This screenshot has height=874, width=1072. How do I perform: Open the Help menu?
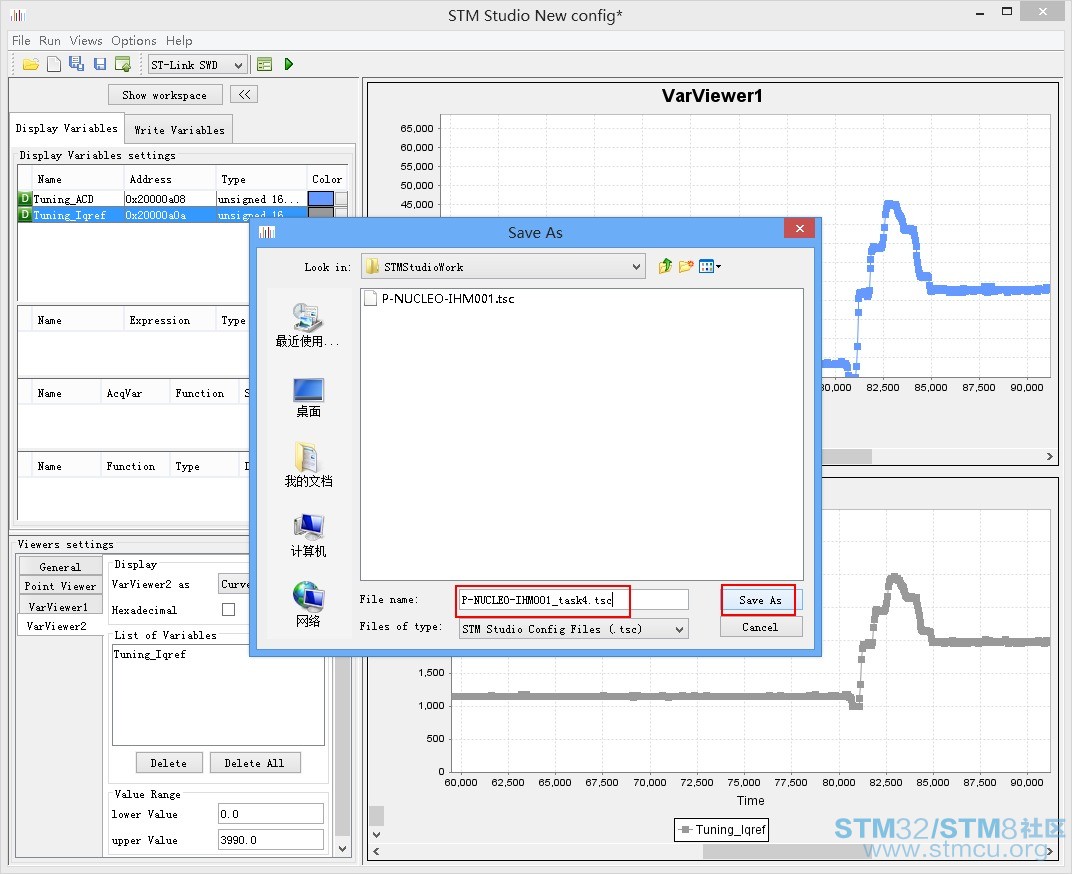click(178, 40)
